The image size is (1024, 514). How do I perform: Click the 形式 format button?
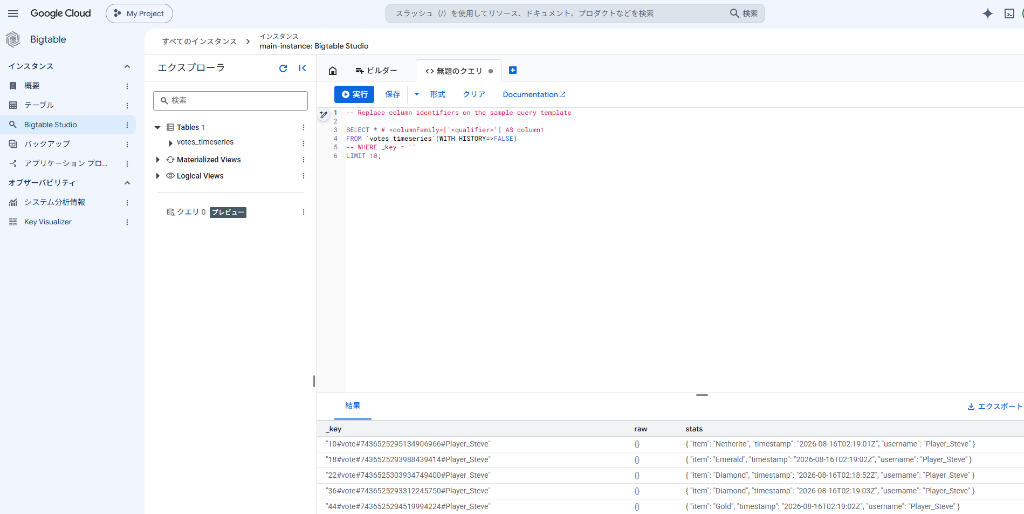(x=437, y=95)
